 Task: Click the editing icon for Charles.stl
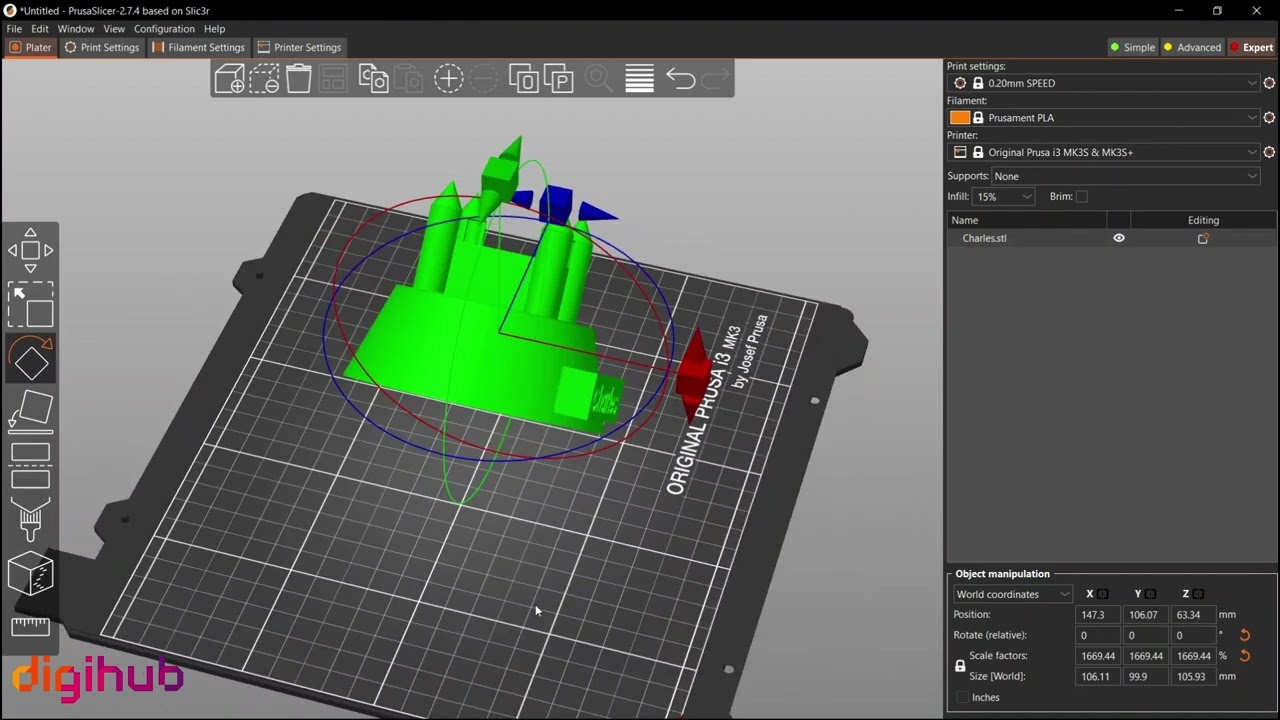(x=1203, y=238)
